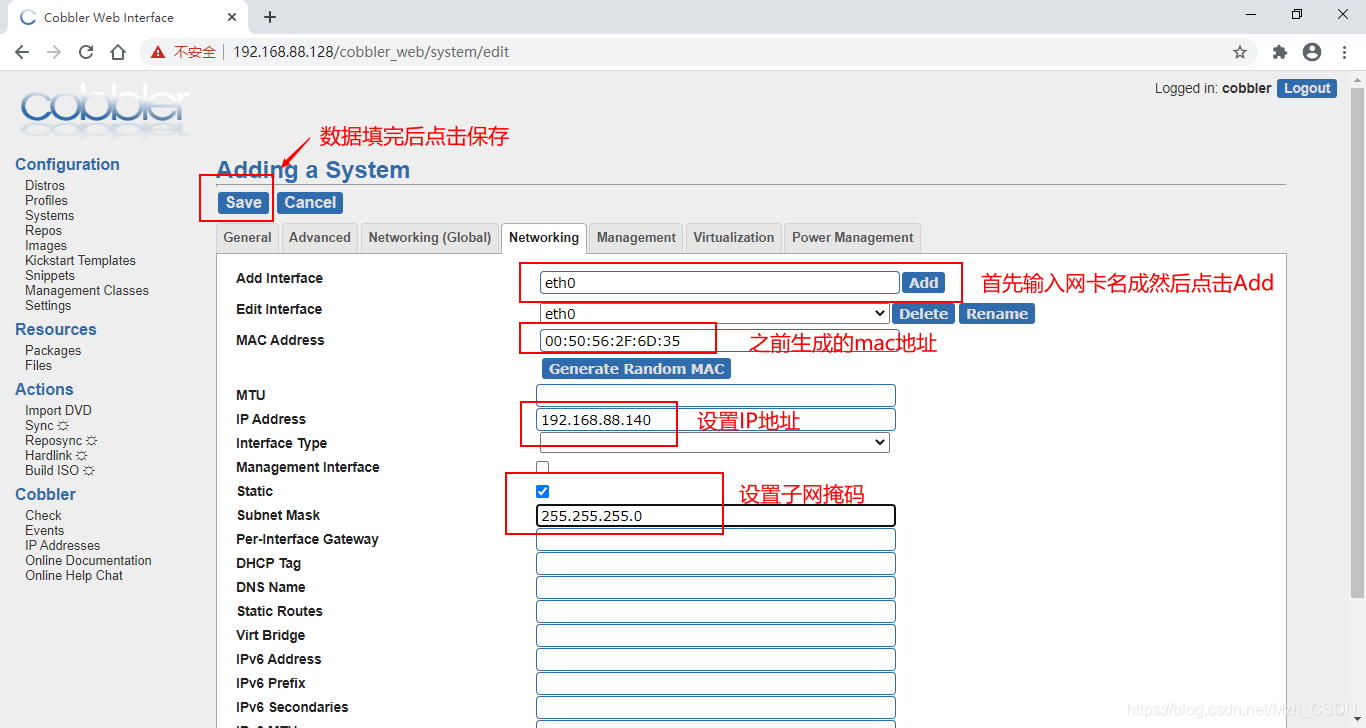Go to browser home page icon
Viewport: 1366px width, 728px height.
point(118,52)
